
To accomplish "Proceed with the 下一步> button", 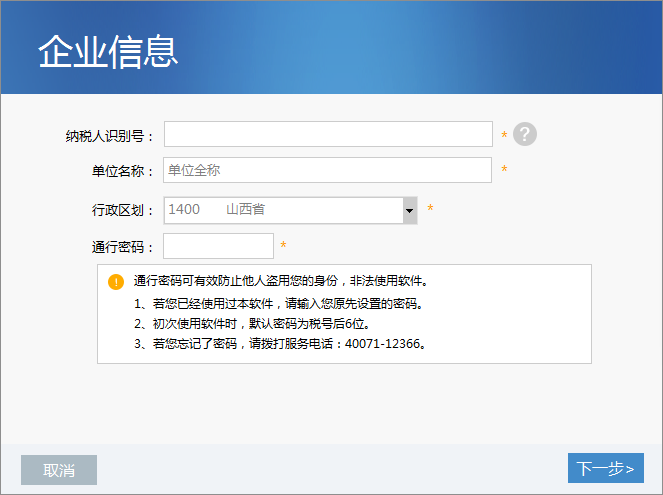I will tap(605, 468).
